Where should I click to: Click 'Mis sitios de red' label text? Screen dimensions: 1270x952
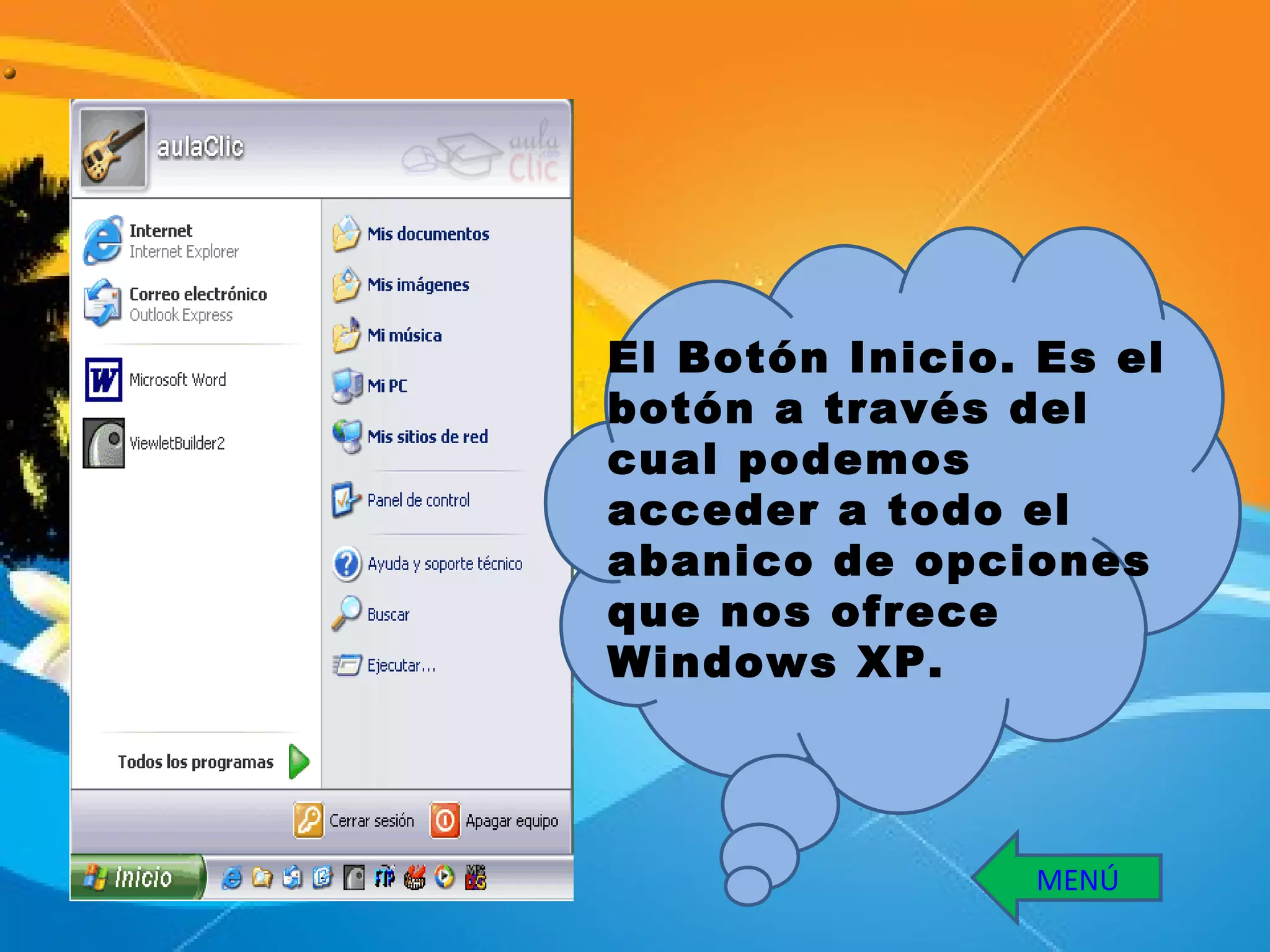[x=428, y=436]
